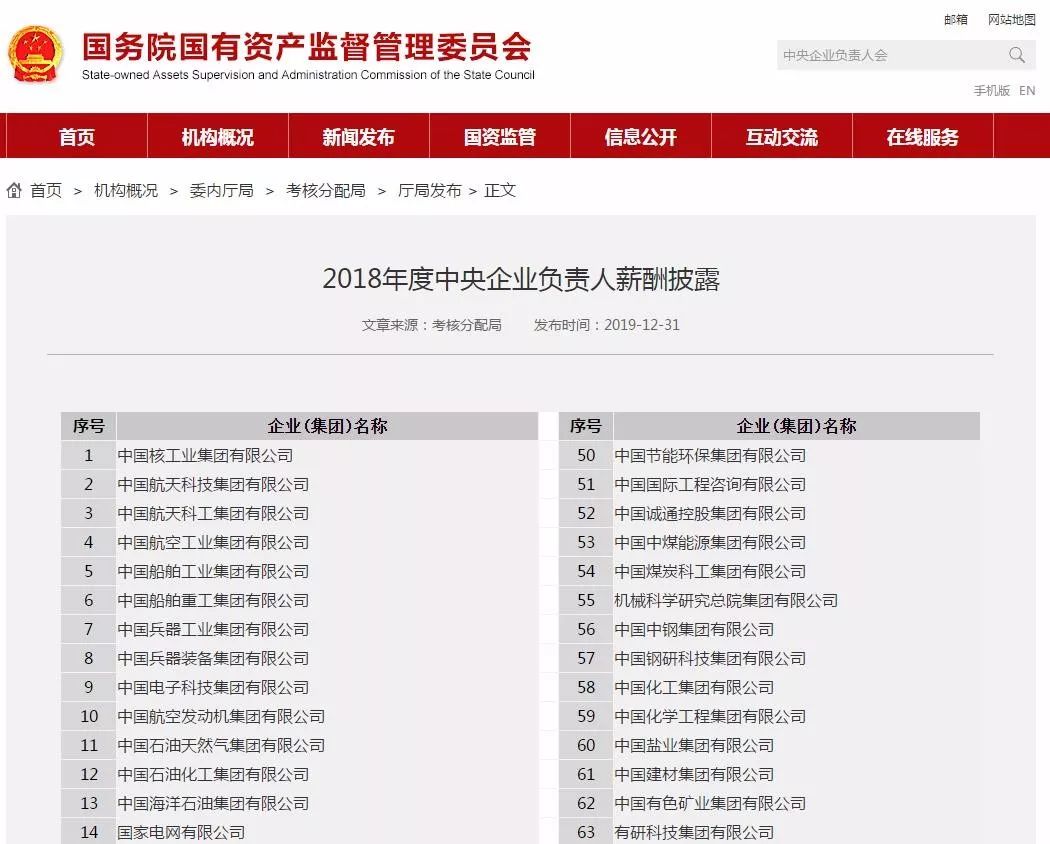Switch to 手机版 mobile version
This screenshot has width=1050, height=844.
coord(991,90)
